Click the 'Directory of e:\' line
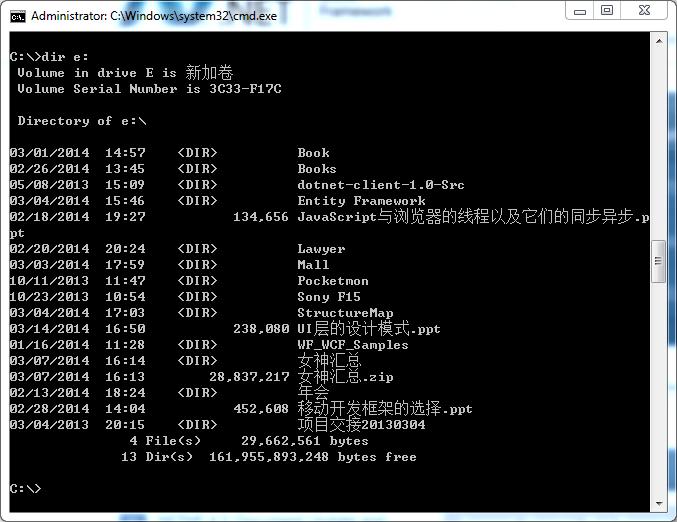Viewport: 677px width, 522px height. coord(82,121)
